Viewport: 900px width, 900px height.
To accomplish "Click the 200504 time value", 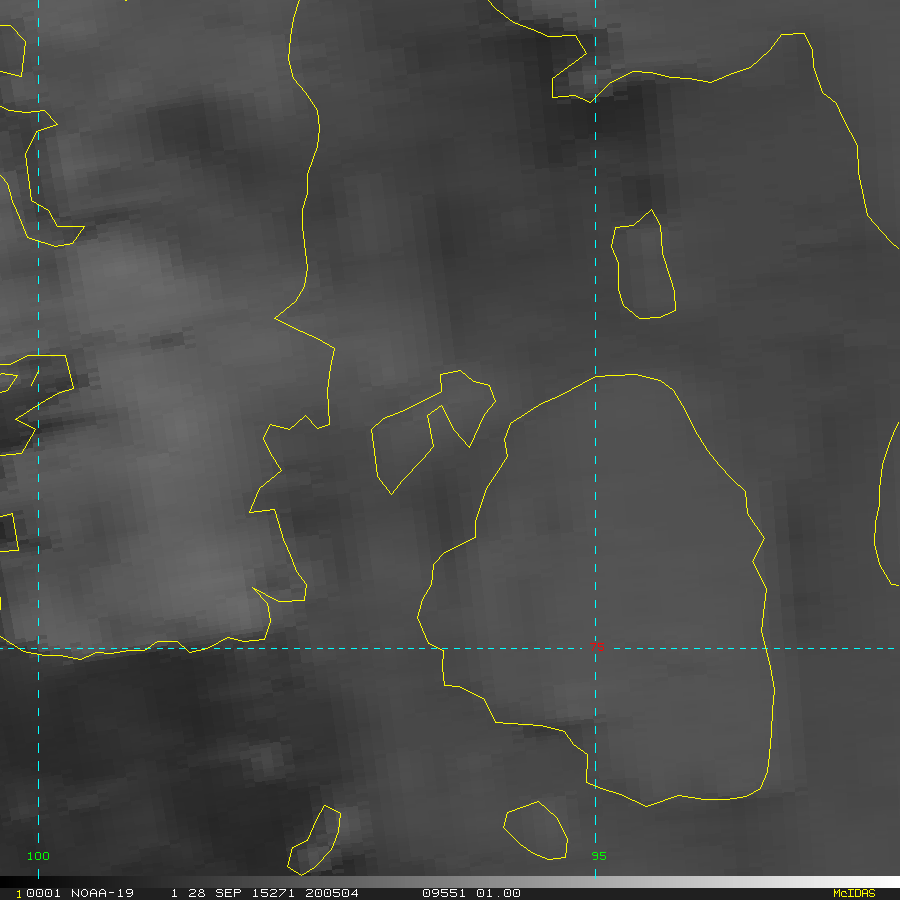I will pos(331,893).
